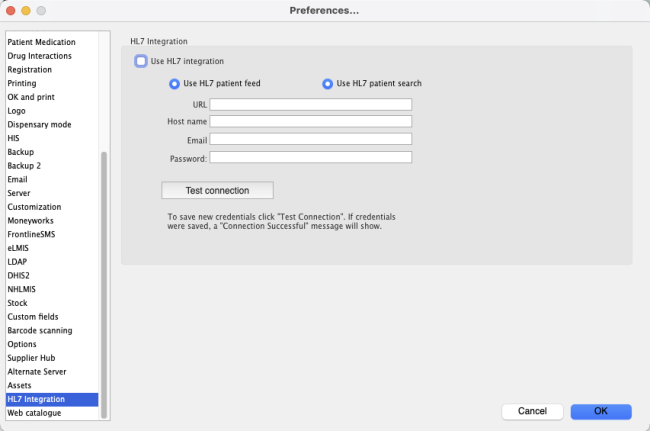Click the URL input field

point(311,104)
